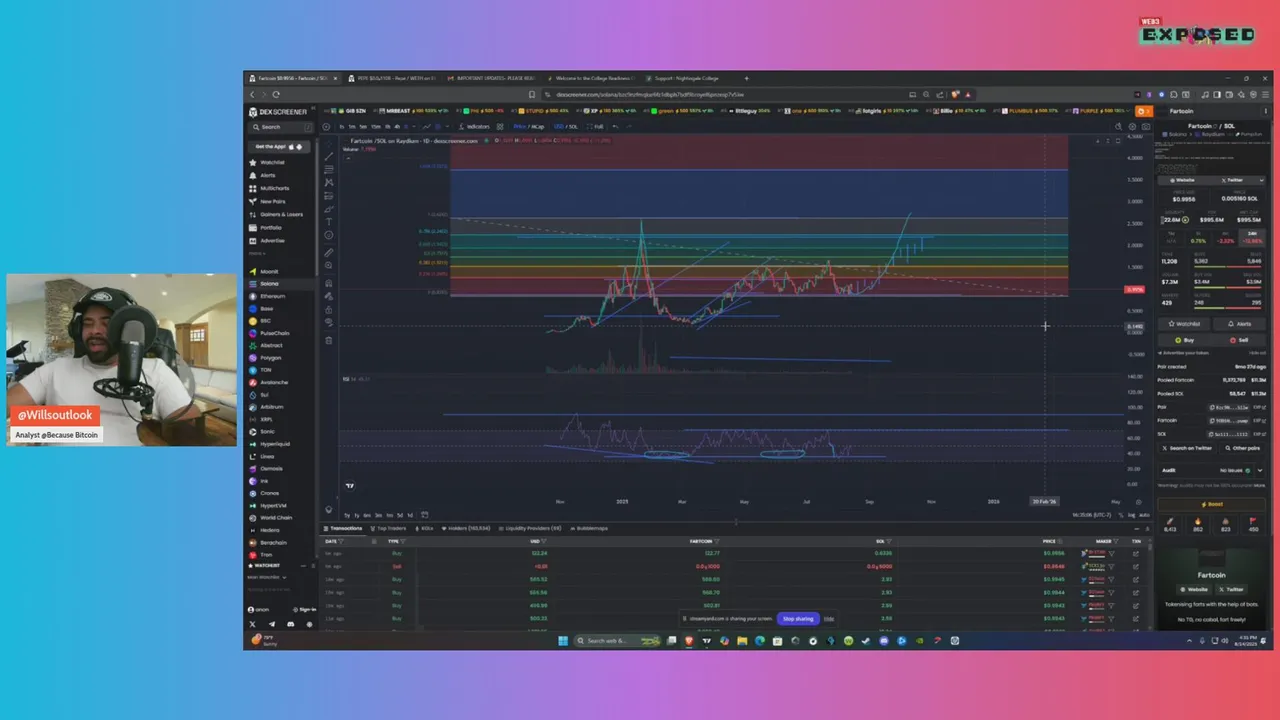
Task: Open the Windows Start menu
Action: [562, 640]
